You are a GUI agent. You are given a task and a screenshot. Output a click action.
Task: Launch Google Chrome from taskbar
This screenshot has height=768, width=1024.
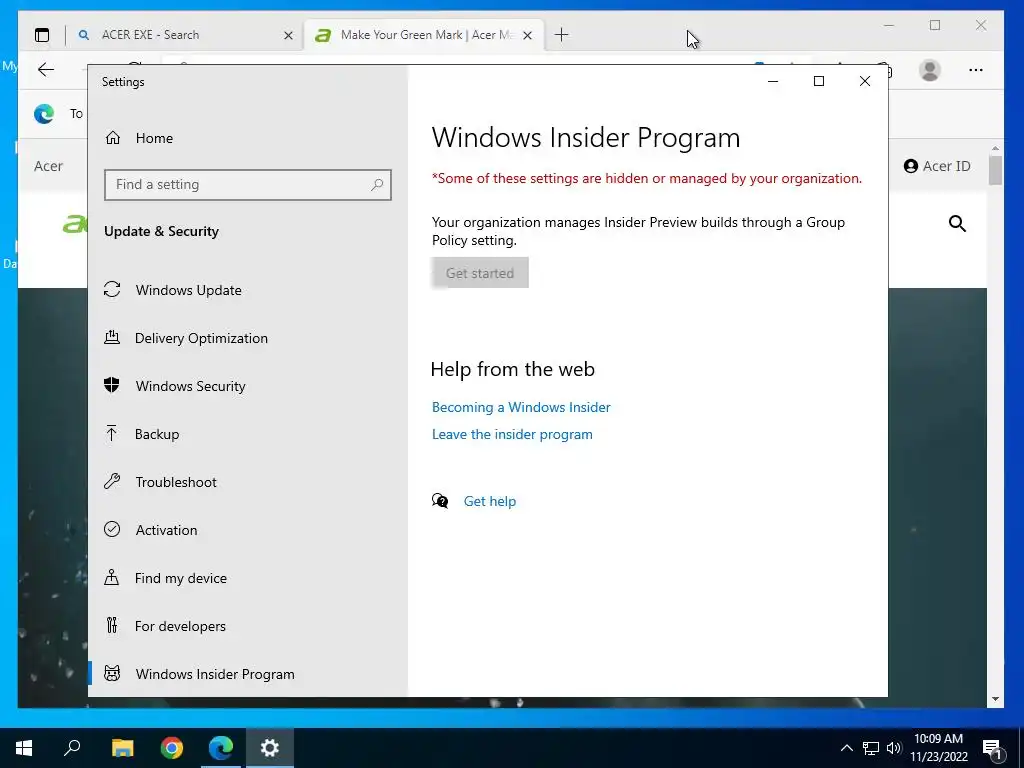(x=172, y=748)
